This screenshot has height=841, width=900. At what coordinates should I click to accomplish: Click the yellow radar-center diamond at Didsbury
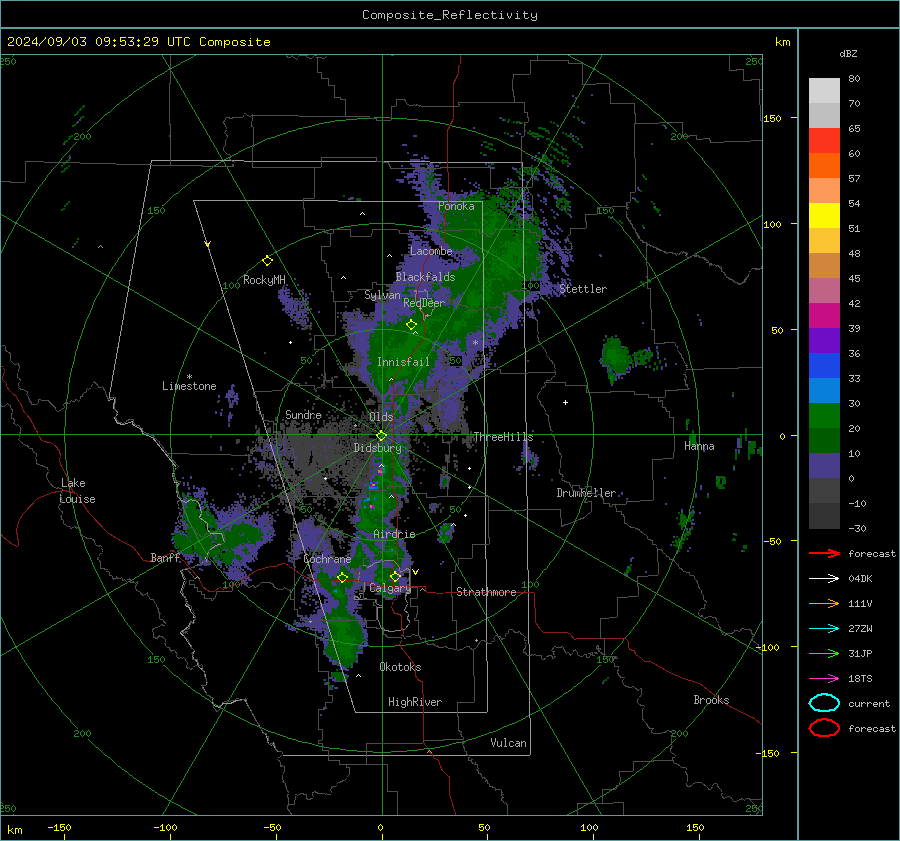(381, 436)
